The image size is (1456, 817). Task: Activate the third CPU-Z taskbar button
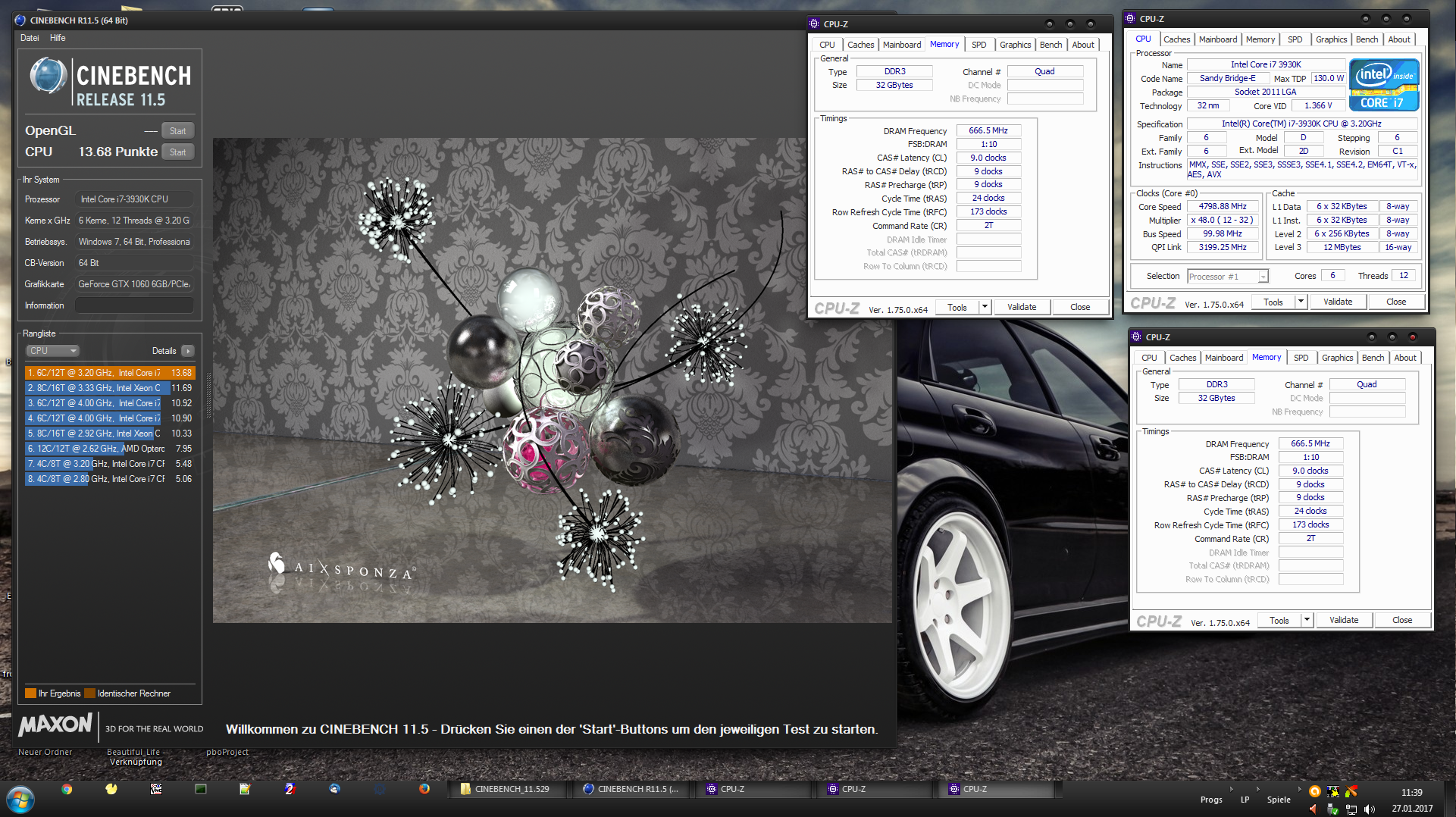(x=995, y=789)
